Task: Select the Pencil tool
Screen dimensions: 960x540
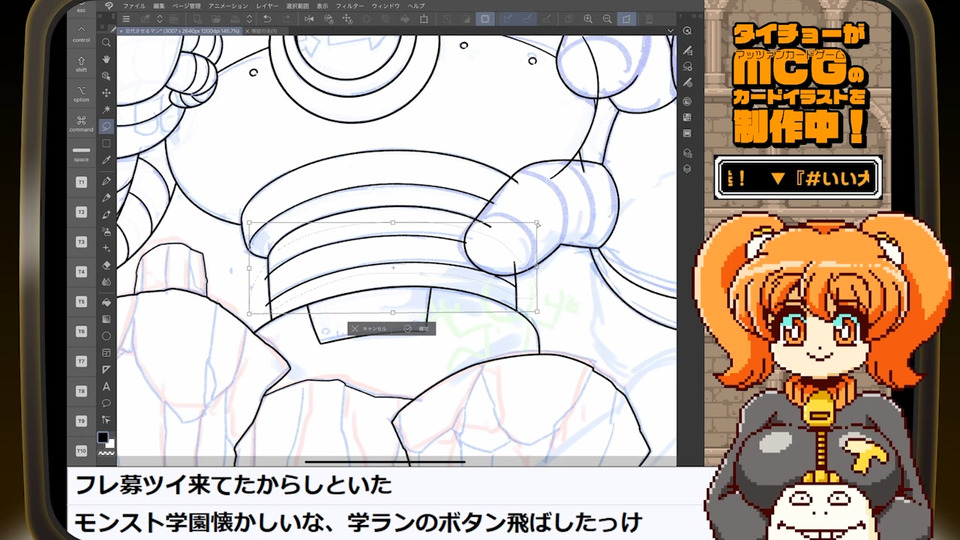Action: (x=107, y=198)
